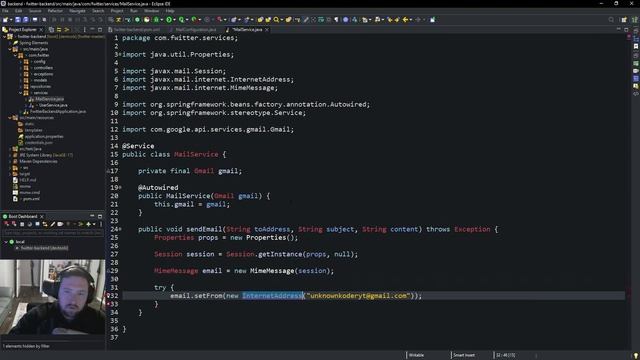Click the New file wizard icon

tap(5, 20)
